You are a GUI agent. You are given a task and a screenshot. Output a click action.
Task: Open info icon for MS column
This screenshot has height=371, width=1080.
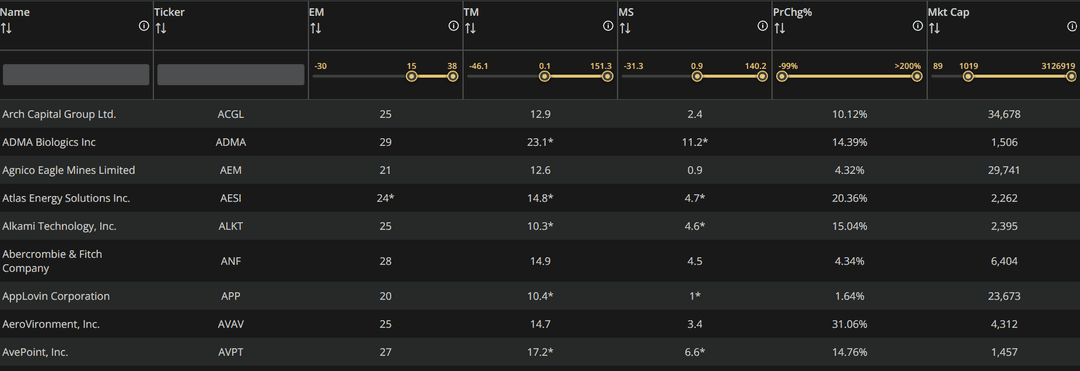pos(762,26)
